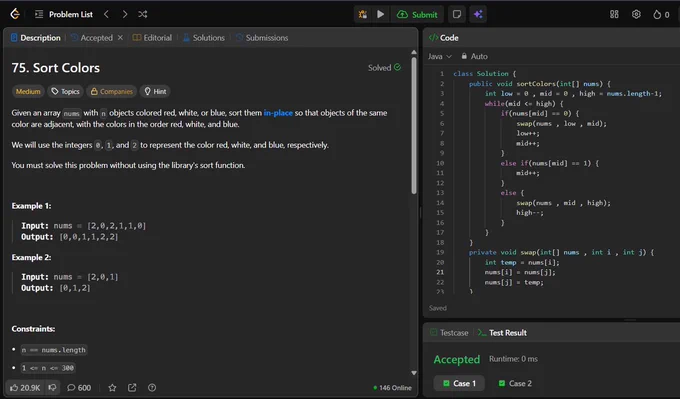Image resolution: width=680 pixels, height=399 pixels.
Task: Open the settings gear icon
Action: (636, 14)
